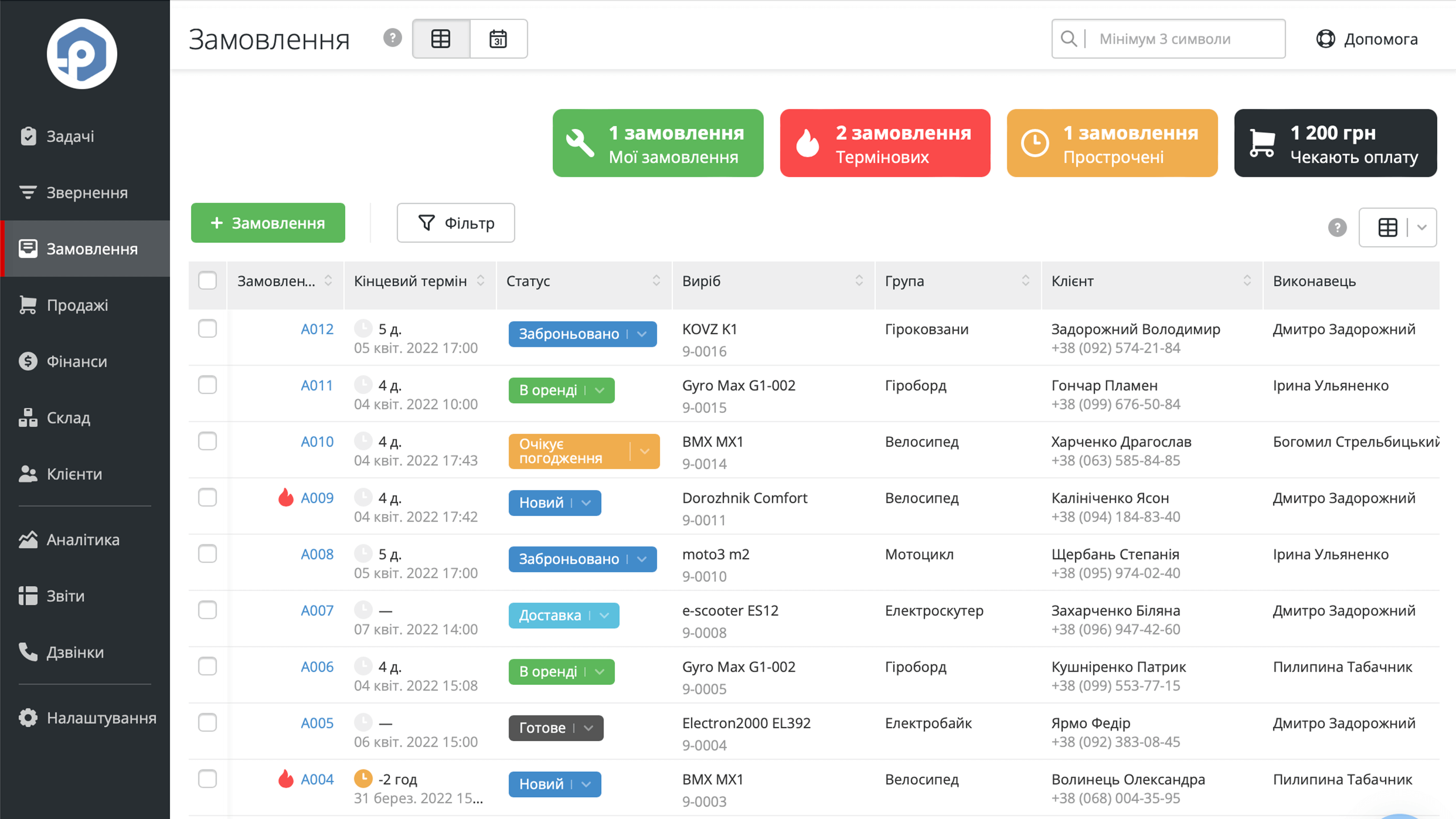Expand status dropdown of order A011

599,390
